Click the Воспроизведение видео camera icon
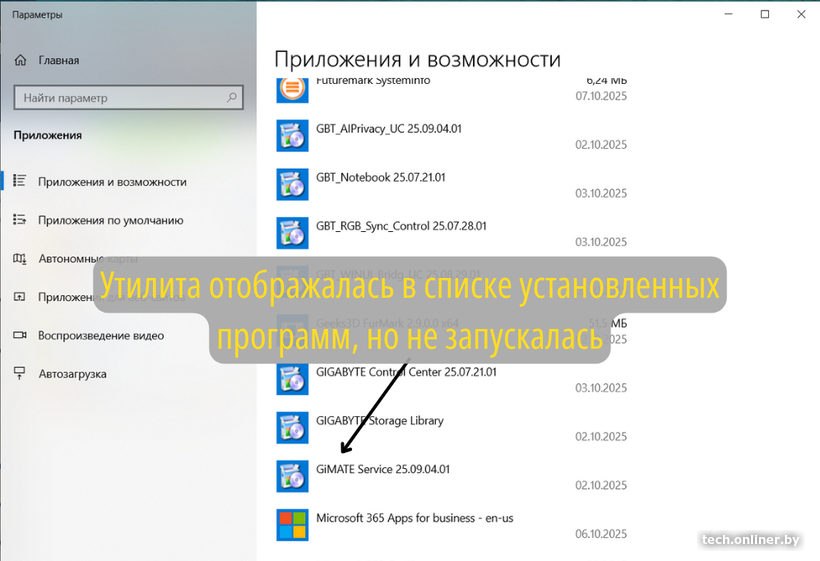This screenshot has height=561, width=820. click(x=19, y=335)
